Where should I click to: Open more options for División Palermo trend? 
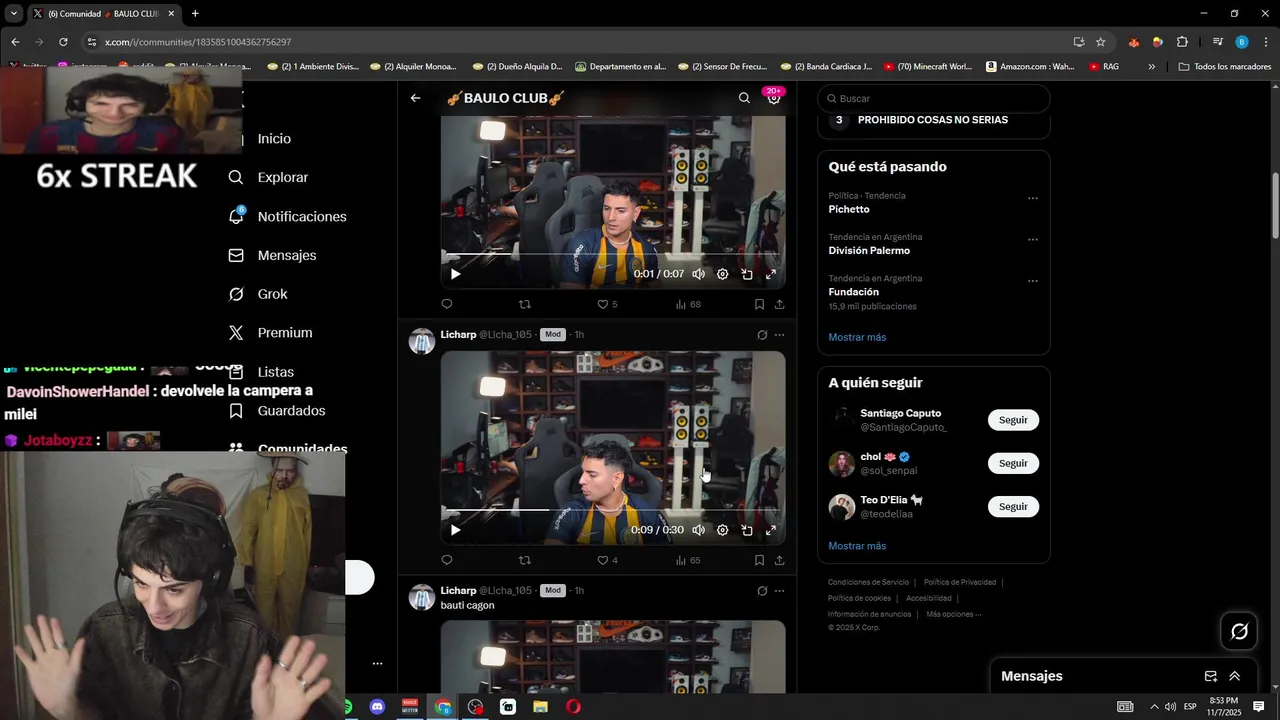1033,240
